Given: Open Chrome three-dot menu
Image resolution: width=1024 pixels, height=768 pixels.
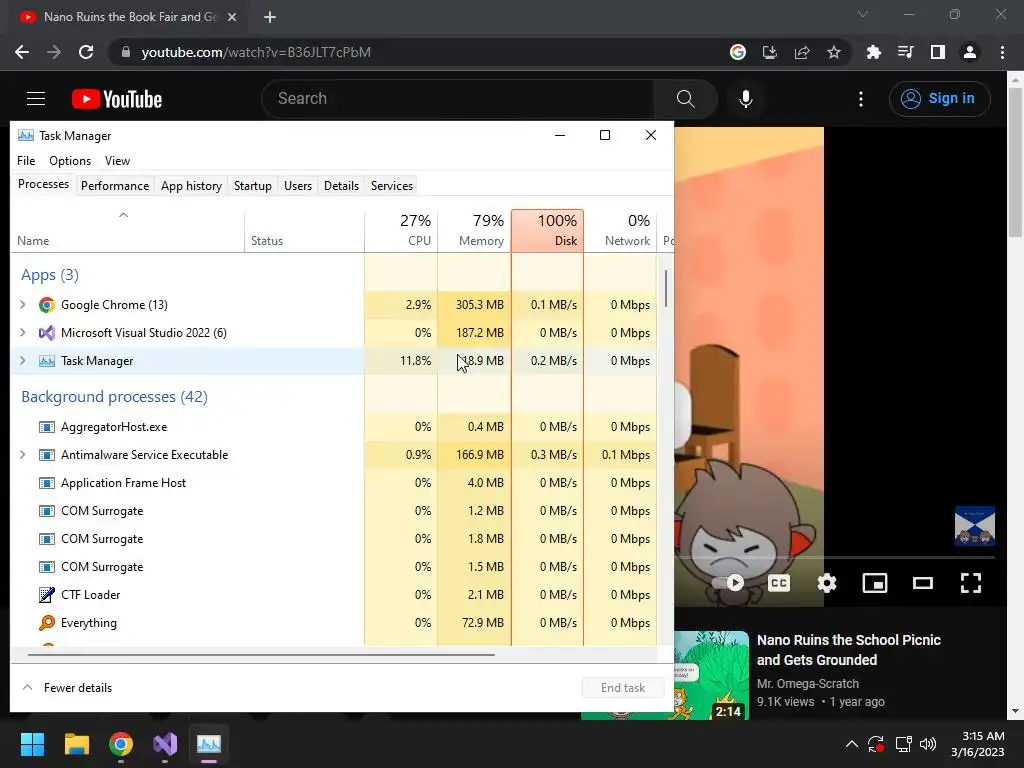Looking at the screenshot, I should [1002, 52].
